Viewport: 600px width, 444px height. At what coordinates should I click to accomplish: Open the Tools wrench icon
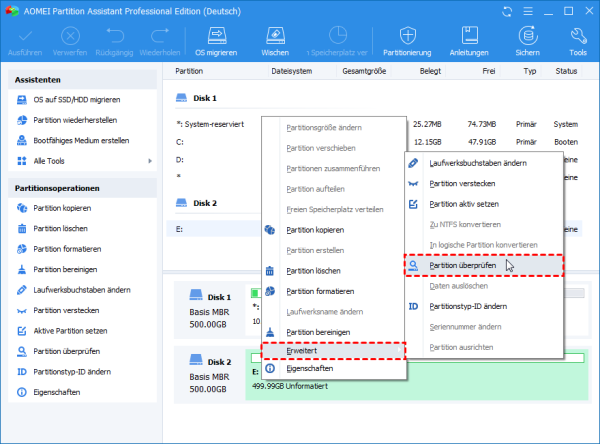click(x=578, y=41)
